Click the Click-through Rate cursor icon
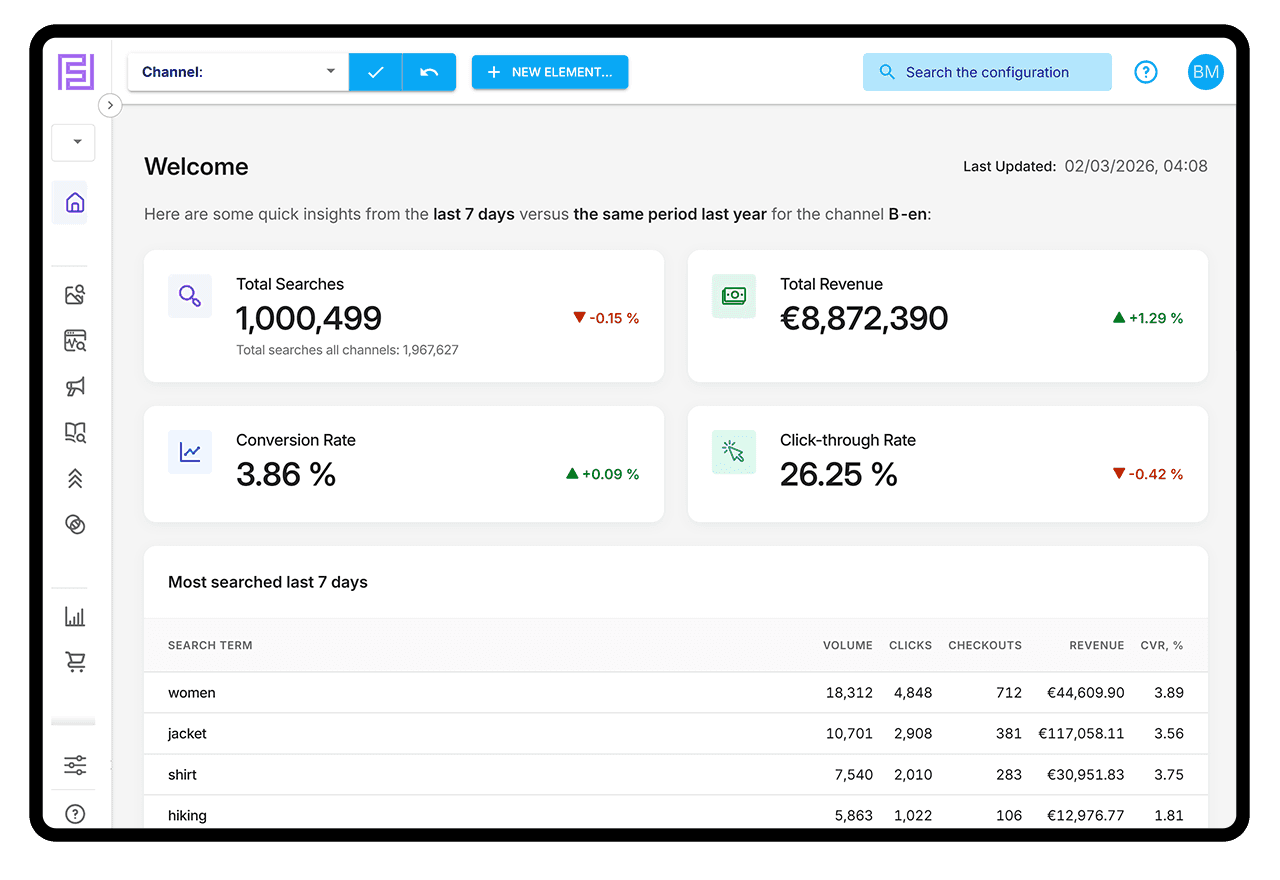 (734, 452)
